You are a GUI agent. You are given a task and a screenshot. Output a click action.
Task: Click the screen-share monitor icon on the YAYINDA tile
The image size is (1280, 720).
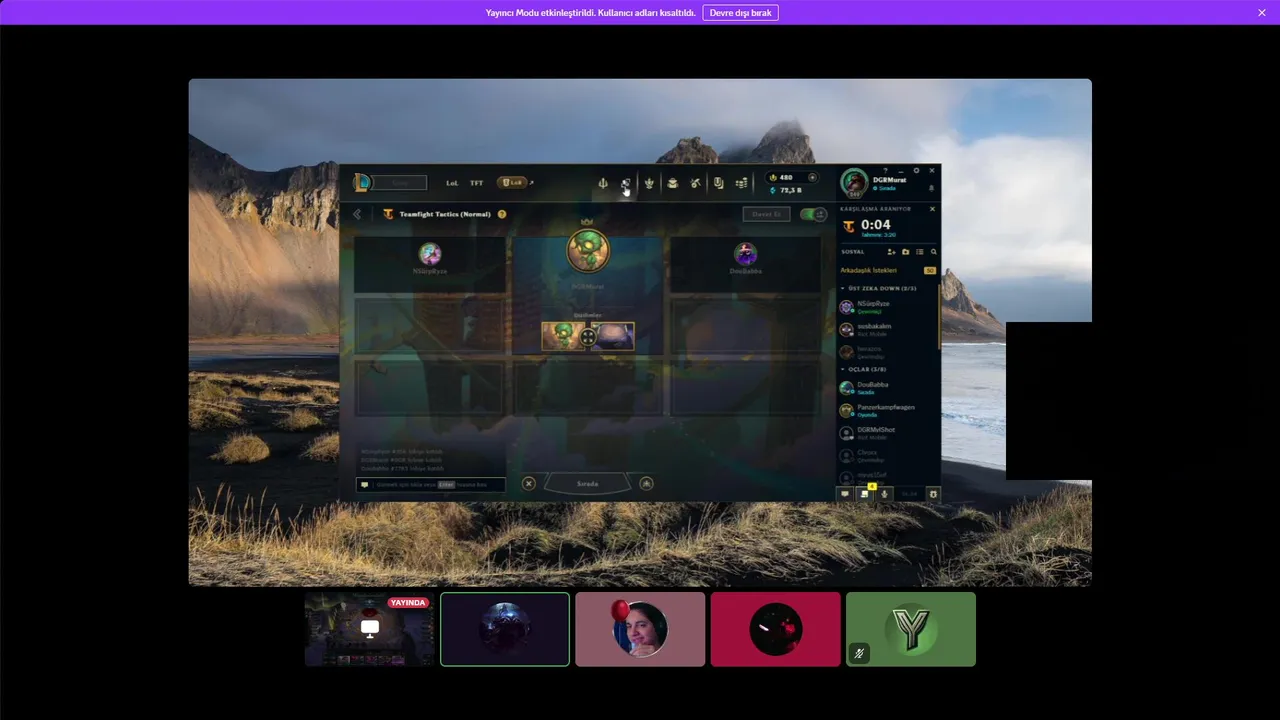370,628
